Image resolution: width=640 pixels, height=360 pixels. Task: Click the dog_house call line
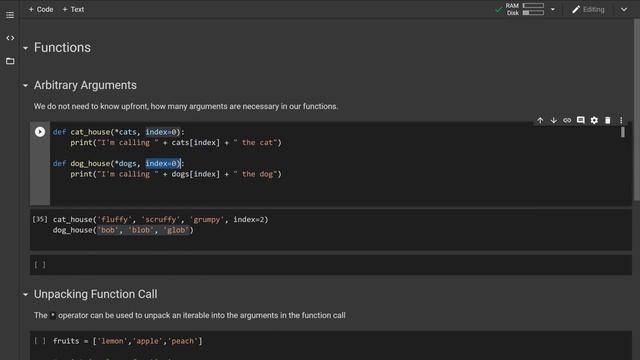tap(123, 230)
